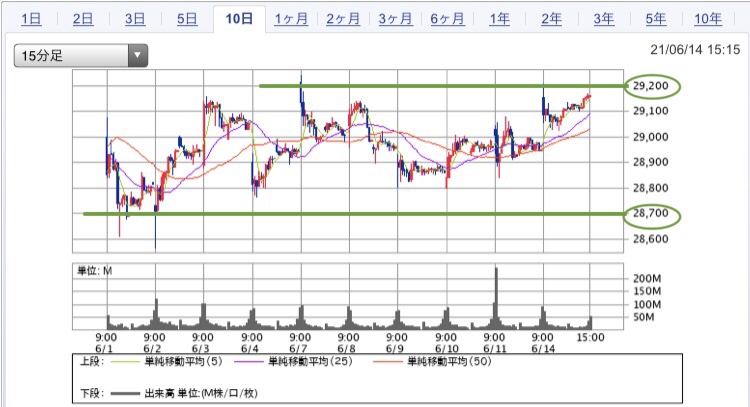This screenshot has width=750, height=407.
Task: Select the 5日 period tab
Action: [x=187, y=19]
